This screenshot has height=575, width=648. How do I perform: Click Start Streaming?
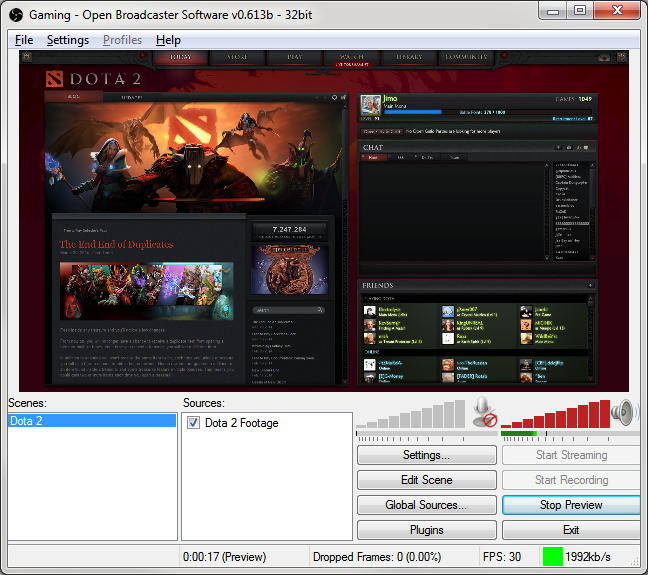pyautogui.click(x=571, y=455)
